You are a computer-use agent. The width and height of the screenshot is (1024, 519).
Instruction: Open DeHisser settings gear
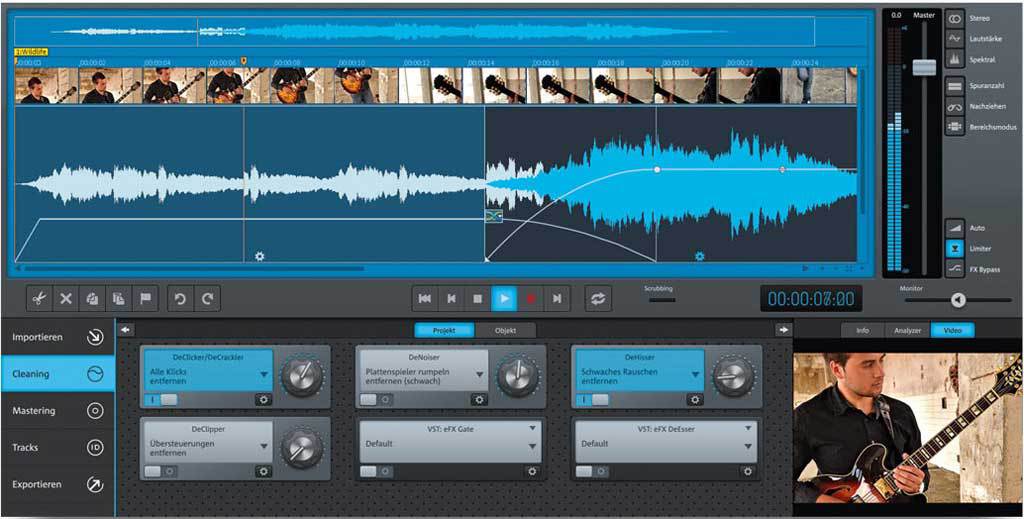pos(695,400)
